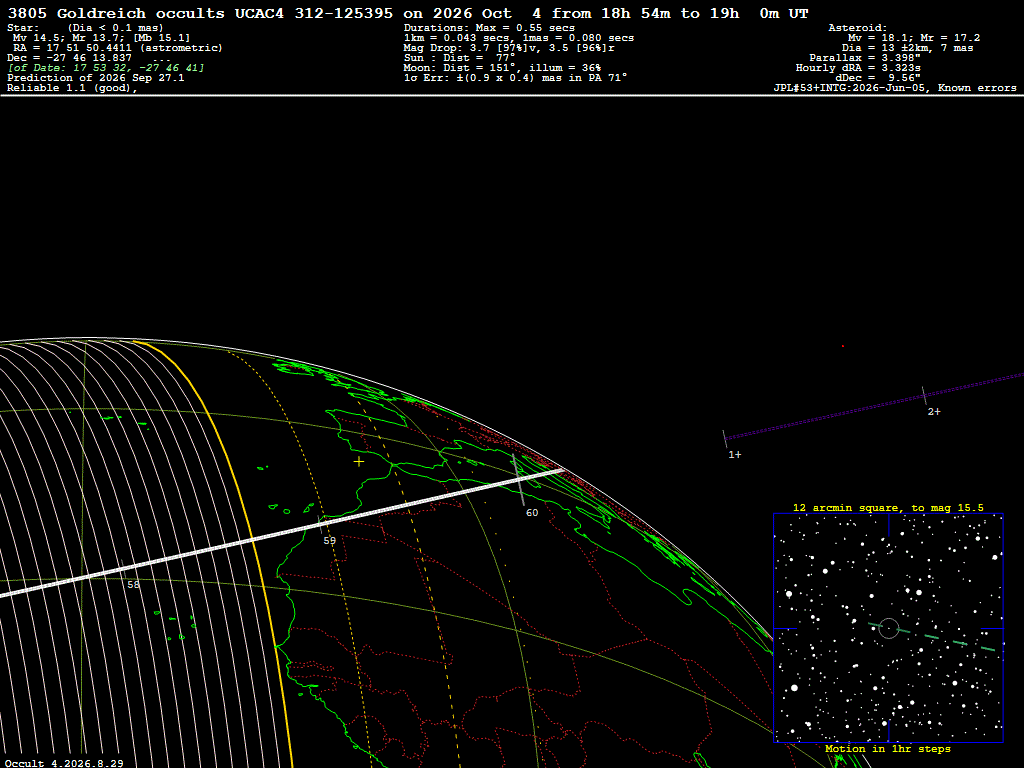Viewport: 1024px width, 768px height.
Task: Click the small red dot above the purple line
Action: pos(842,346)
